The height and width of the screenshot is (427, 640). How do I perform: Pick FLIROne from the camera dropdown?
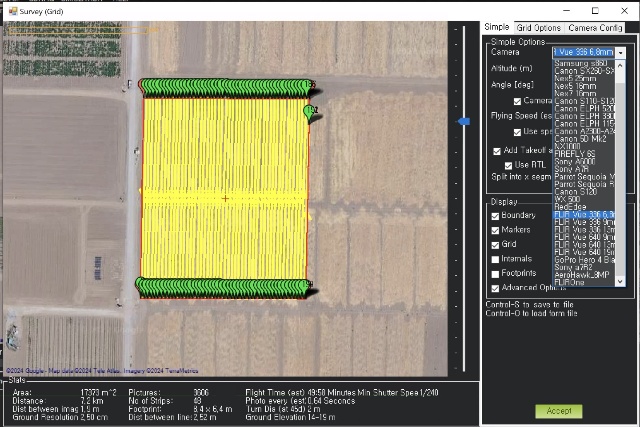pos(569,283)
